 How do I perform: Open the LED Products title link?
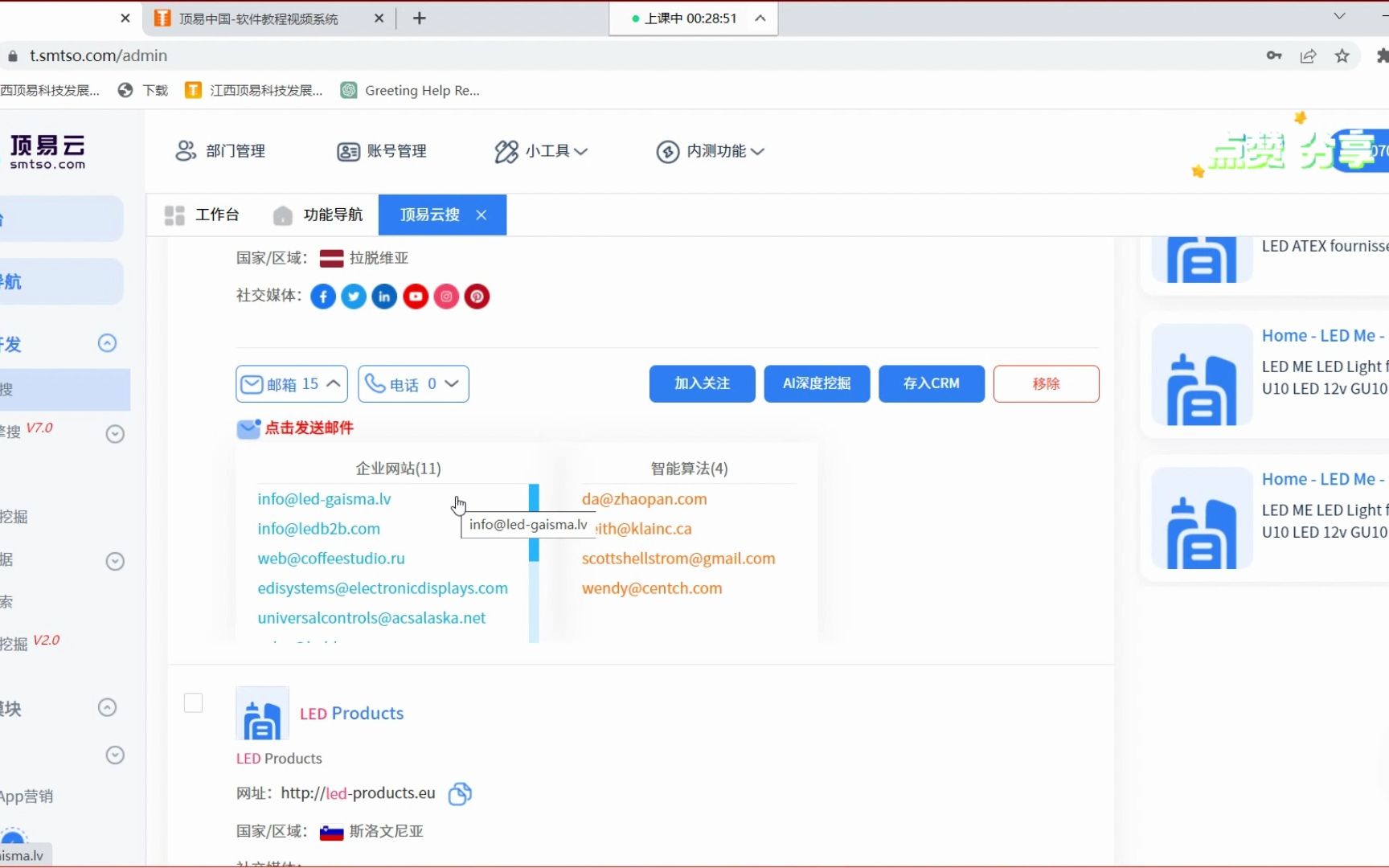351,714
